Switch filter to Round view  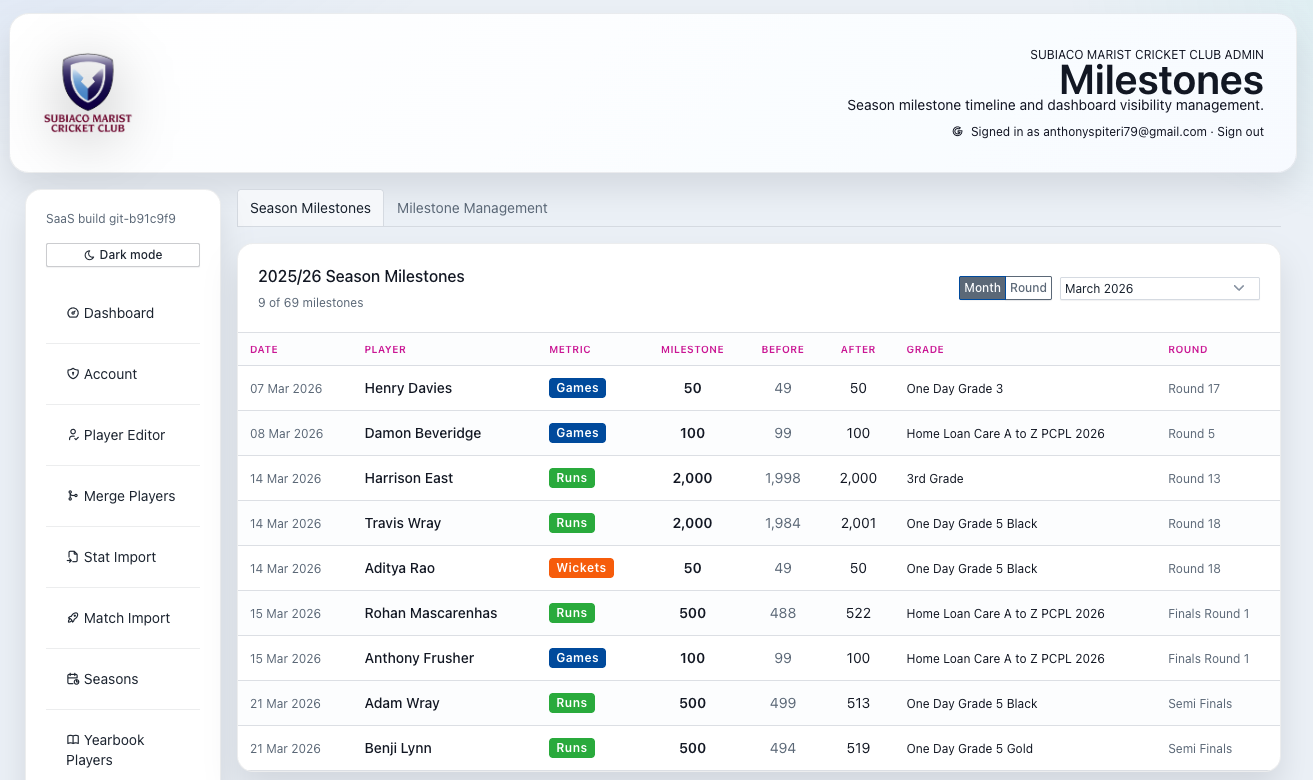point(1028,288)
